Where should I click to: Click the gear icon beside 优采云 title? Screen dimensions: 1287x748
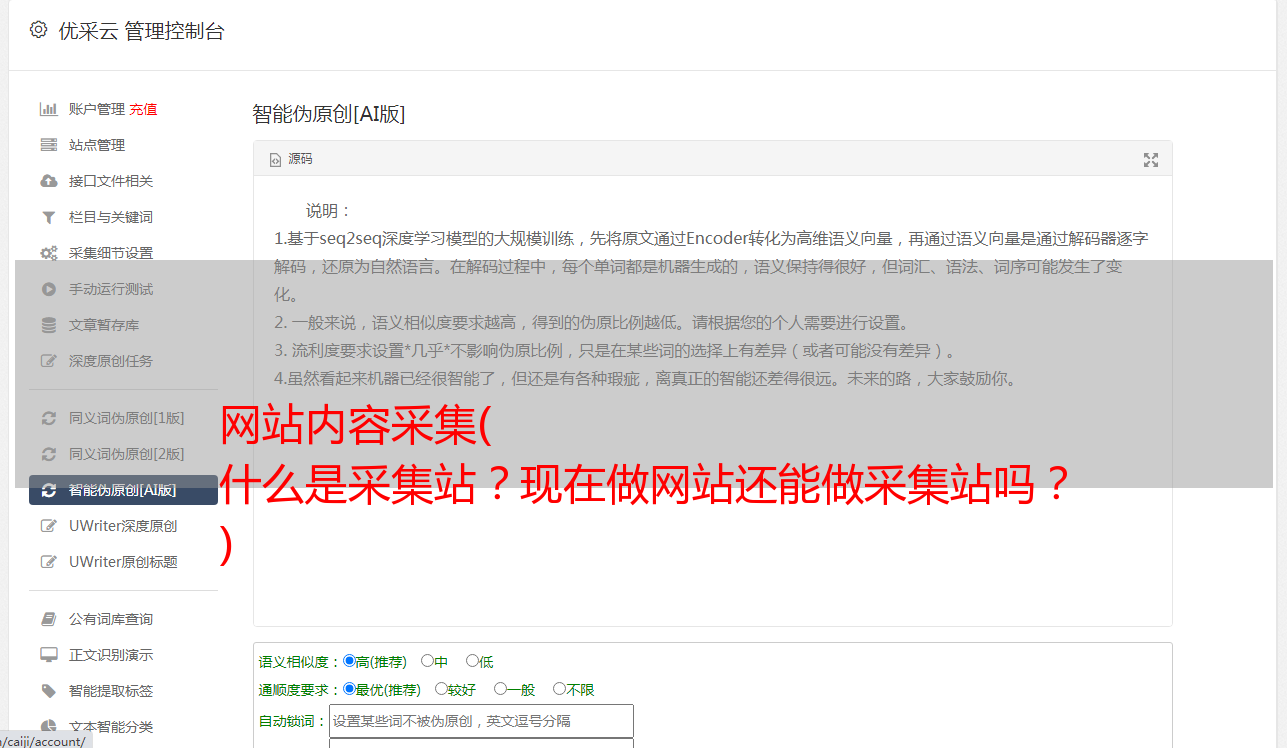(x=38, y=30)
